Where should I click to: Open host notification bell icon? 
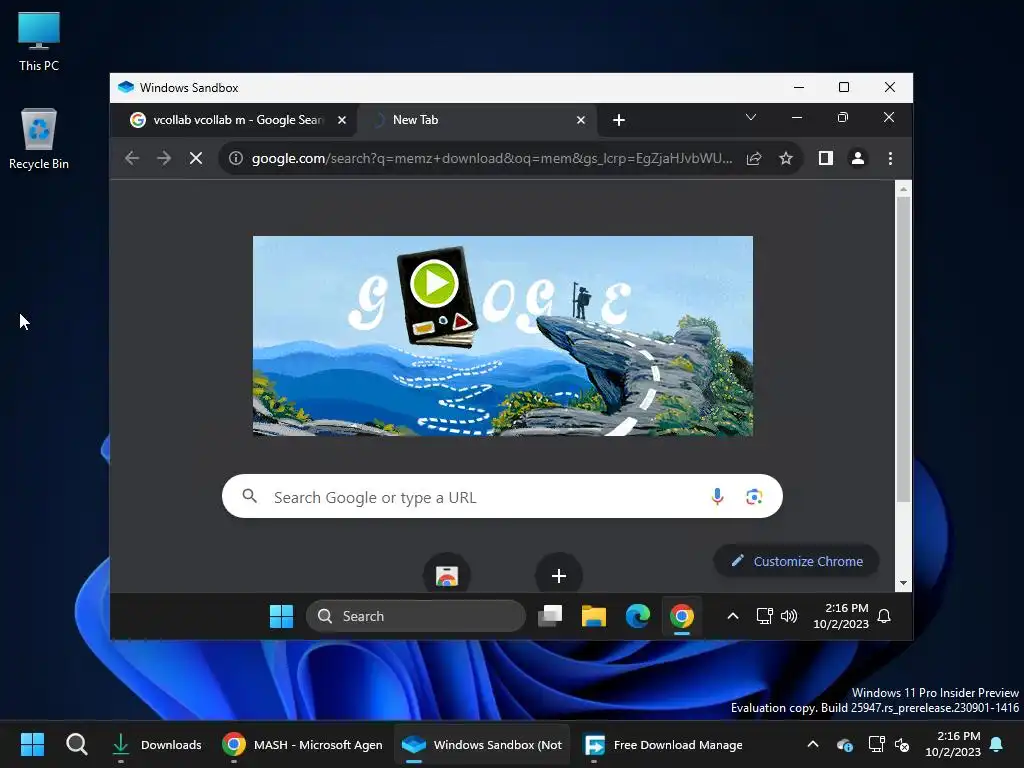(997, 744)
